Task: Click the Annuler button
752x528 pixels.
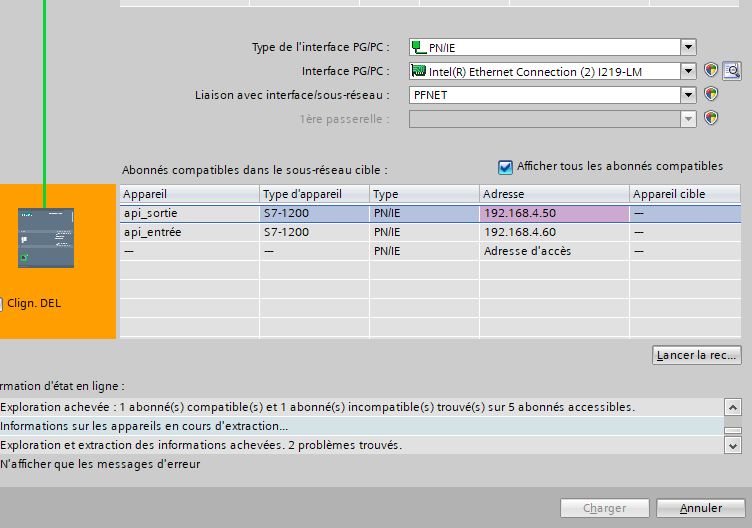Action: pyautogui.click(x=701, y=508)
